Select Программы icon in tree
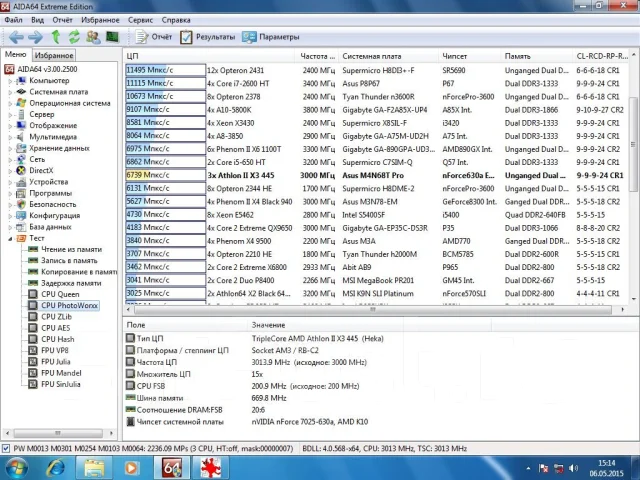Viewport: 640px width, 480px height. tap(21, 193)
